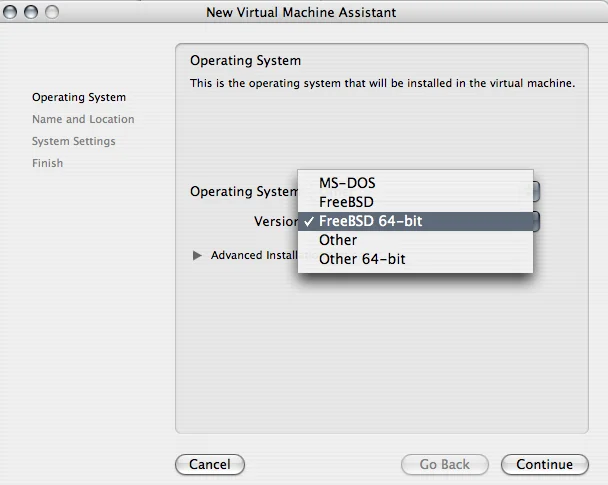Image resolution: width=608 pixels, height=485 pixels.
Task: Choose the Other 64-bit option
Action: pyautogui.click(x=362, y=259)
